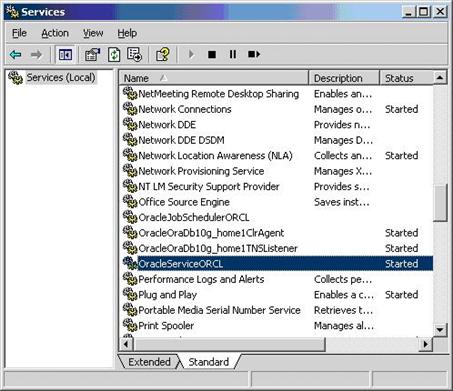Open the Properties toolbar icon
The width and height of the screenshot is (453, 391).
coord(93,54)
